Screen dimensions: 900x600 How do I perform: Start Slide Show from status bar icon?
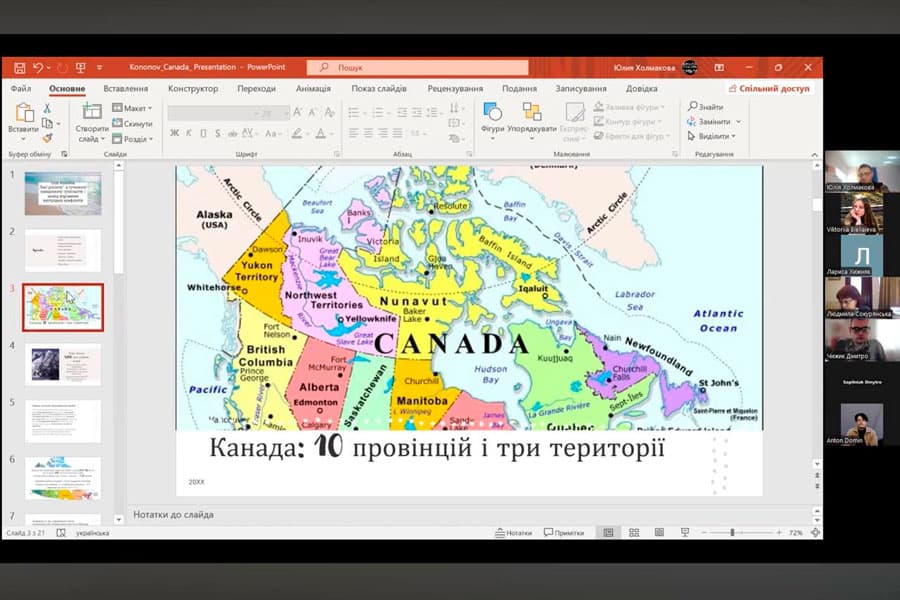[x=685, y=533]
